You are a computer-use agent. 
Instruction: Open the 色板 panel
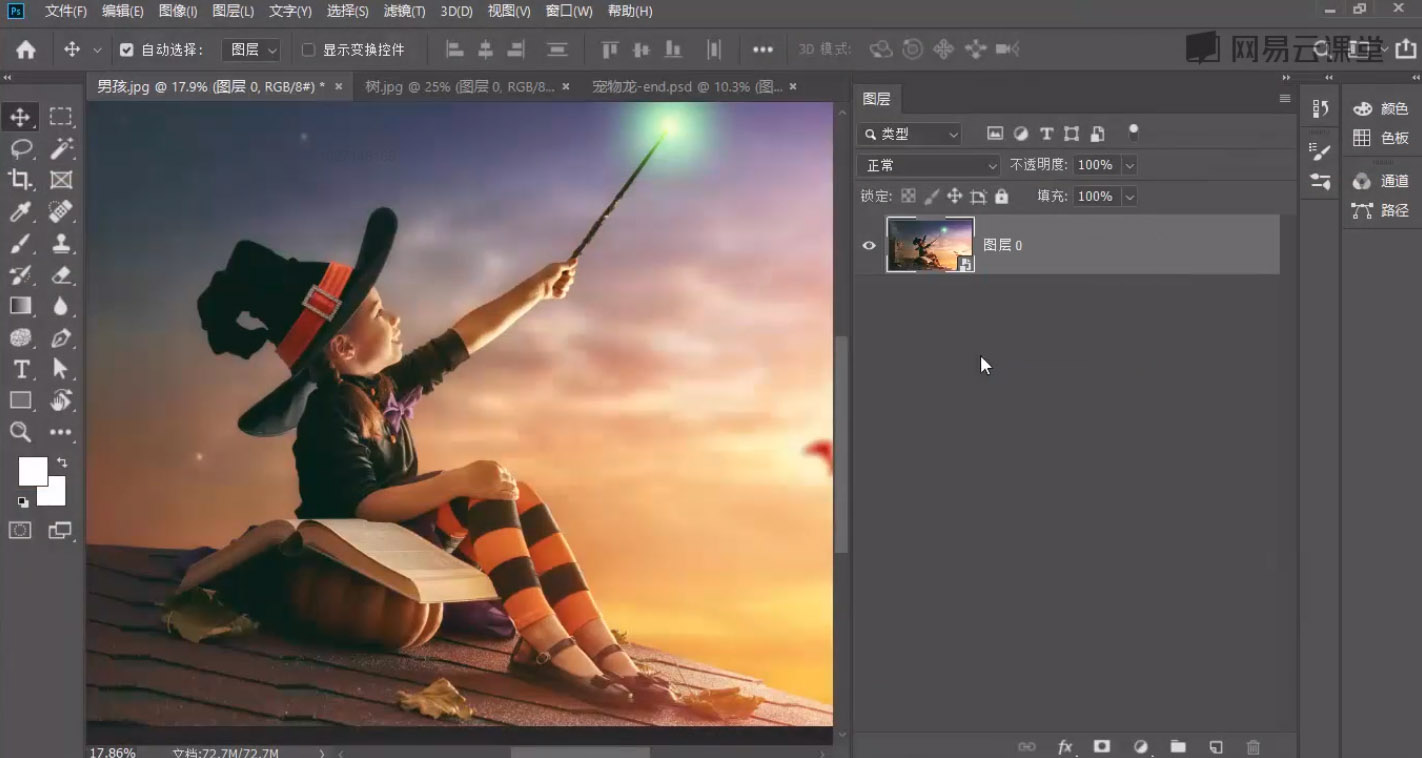point(1381,139)
